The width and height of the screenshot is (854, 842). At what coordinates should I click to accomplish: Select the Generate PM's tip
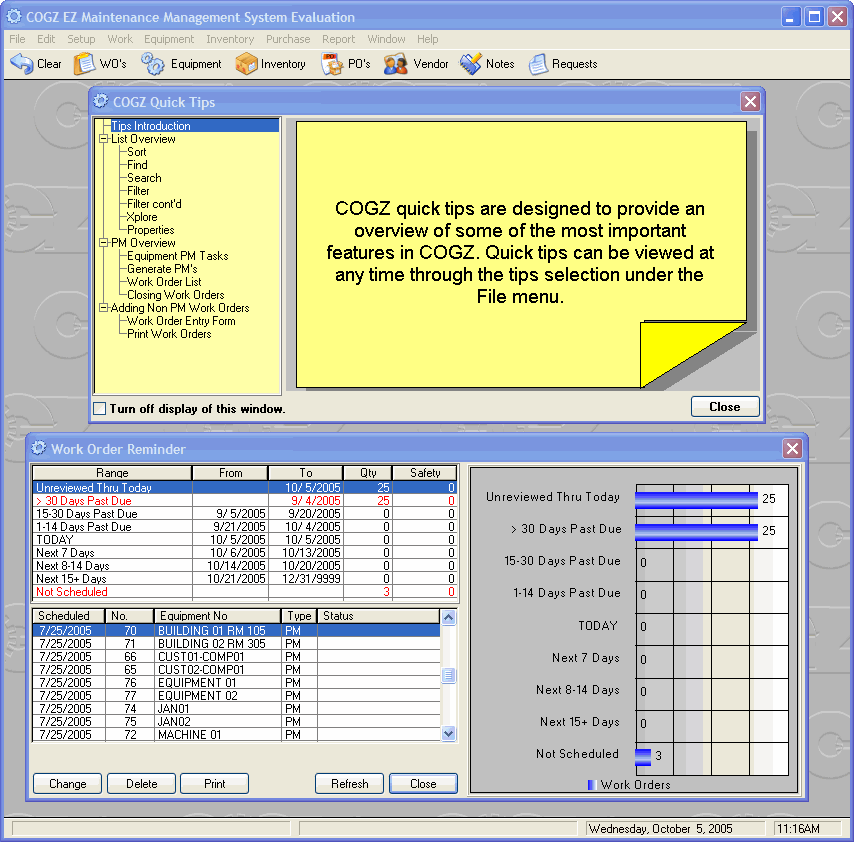click(x=162, y=269)
